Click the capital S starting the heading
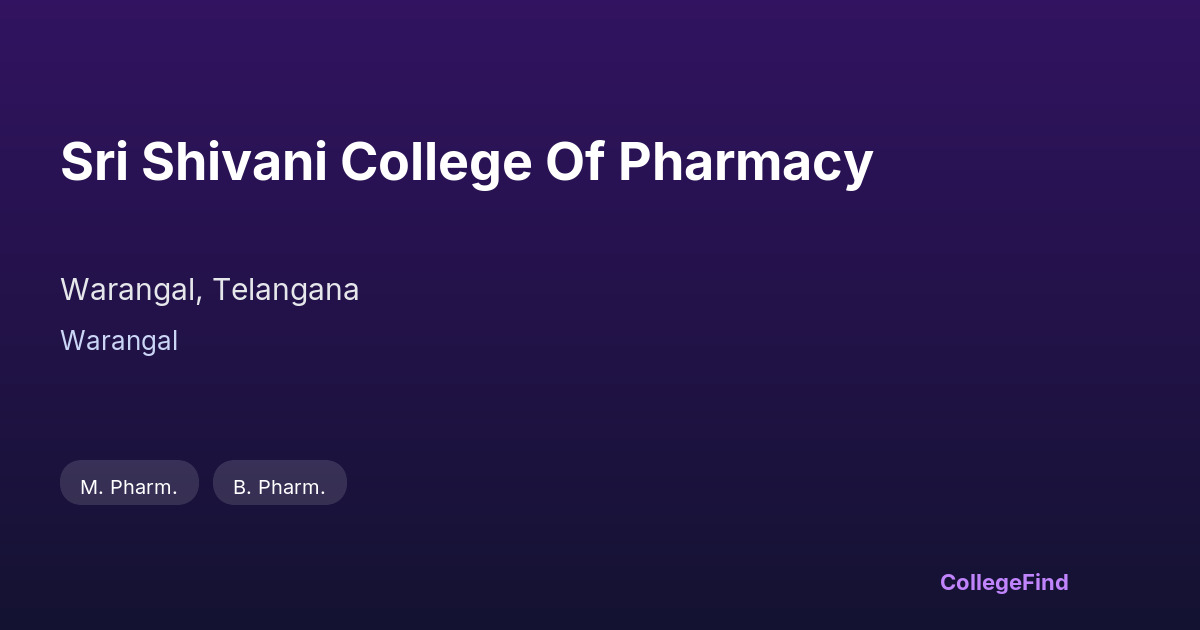 coord(74,162)
